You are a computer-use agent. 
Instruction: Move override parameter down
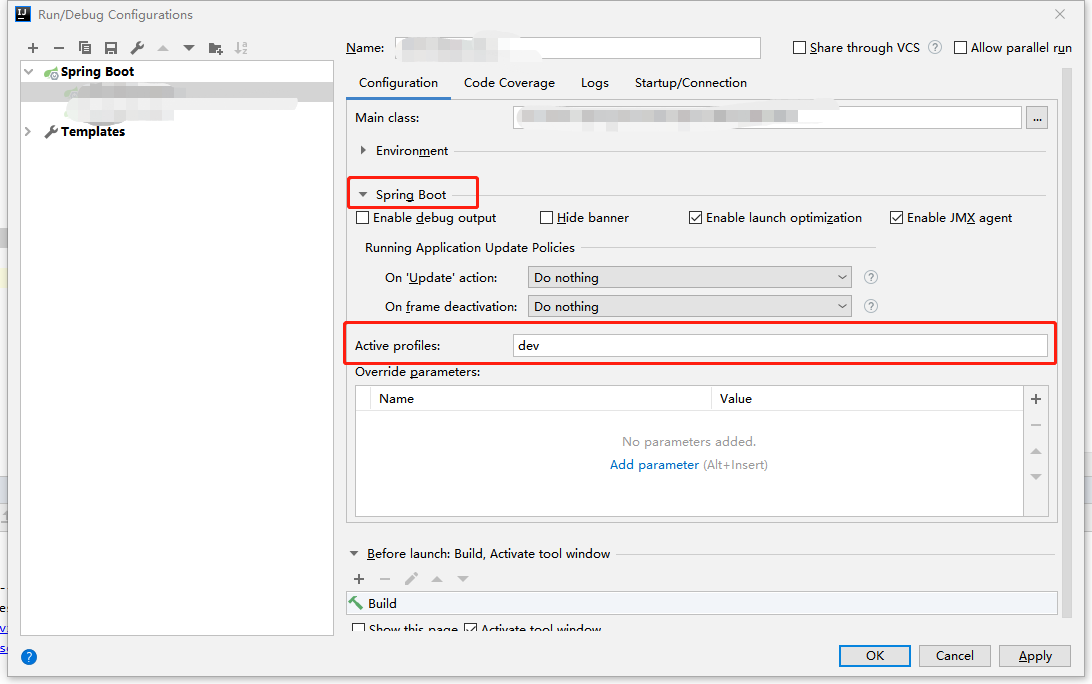tap(1036, 477)
